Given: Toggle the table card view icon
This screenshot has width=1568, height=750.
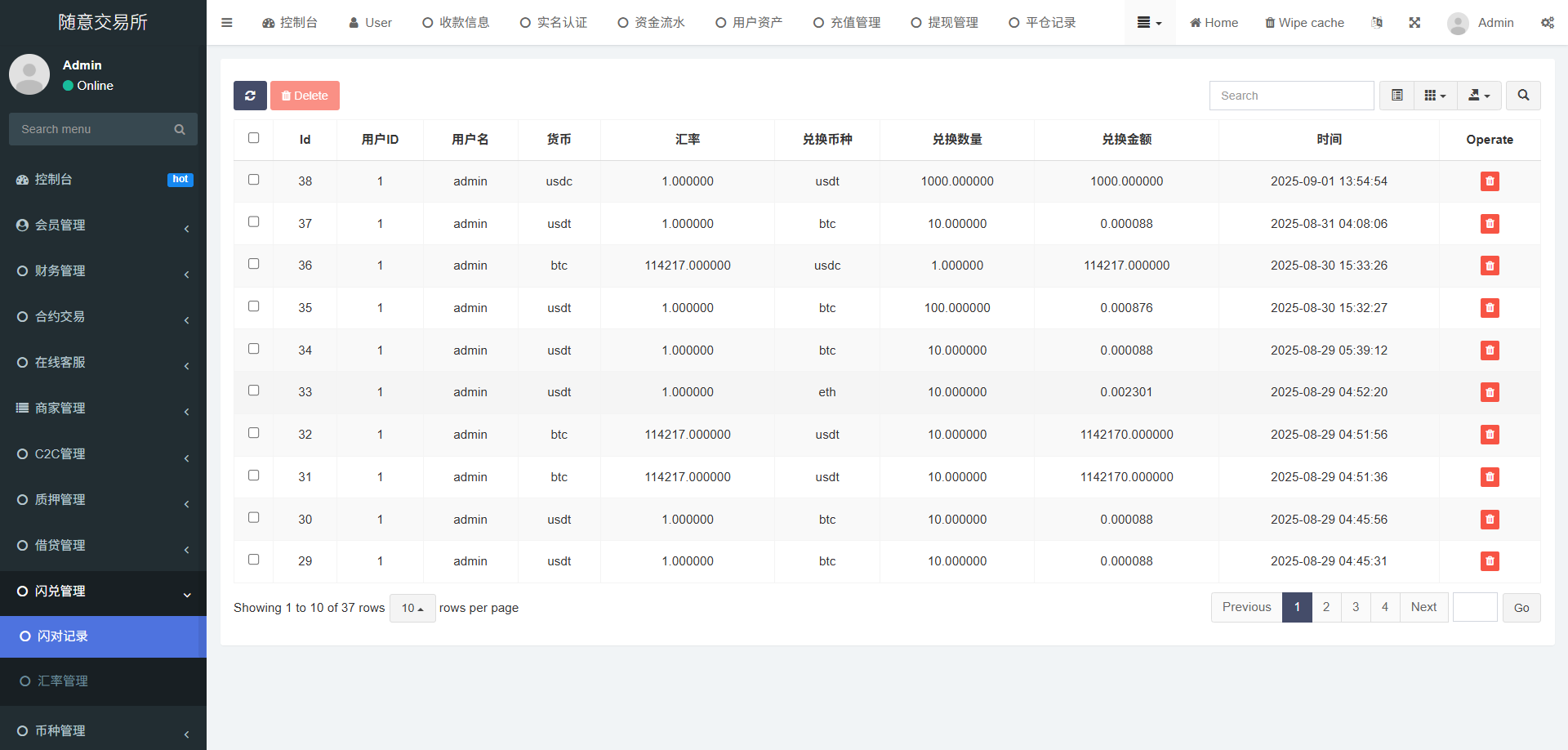Looking at the screenshot, I should click(x=1397, y=96).
